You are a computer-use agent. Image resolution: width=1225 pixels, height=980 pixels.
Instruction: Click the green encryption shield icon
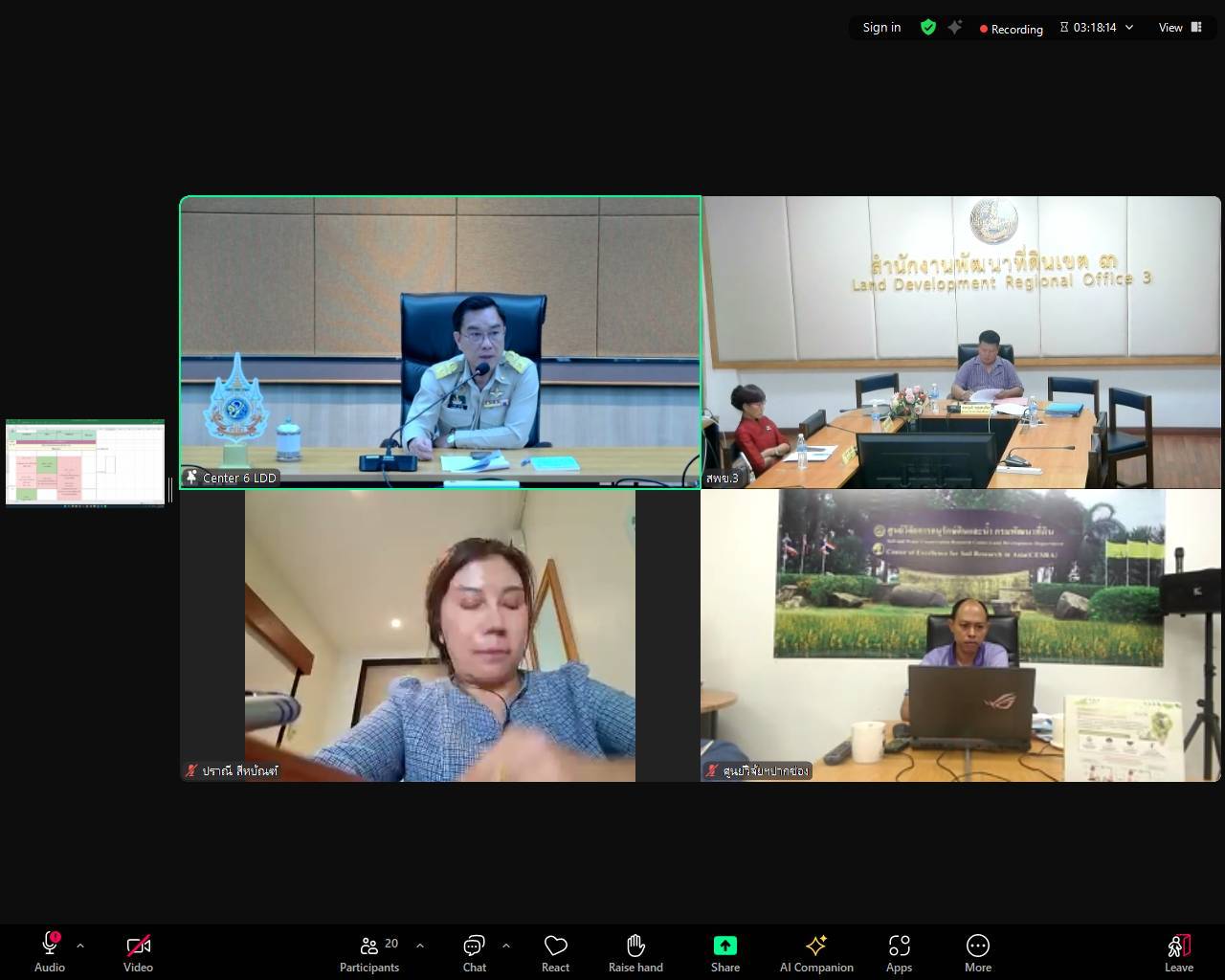pos(927,28)
